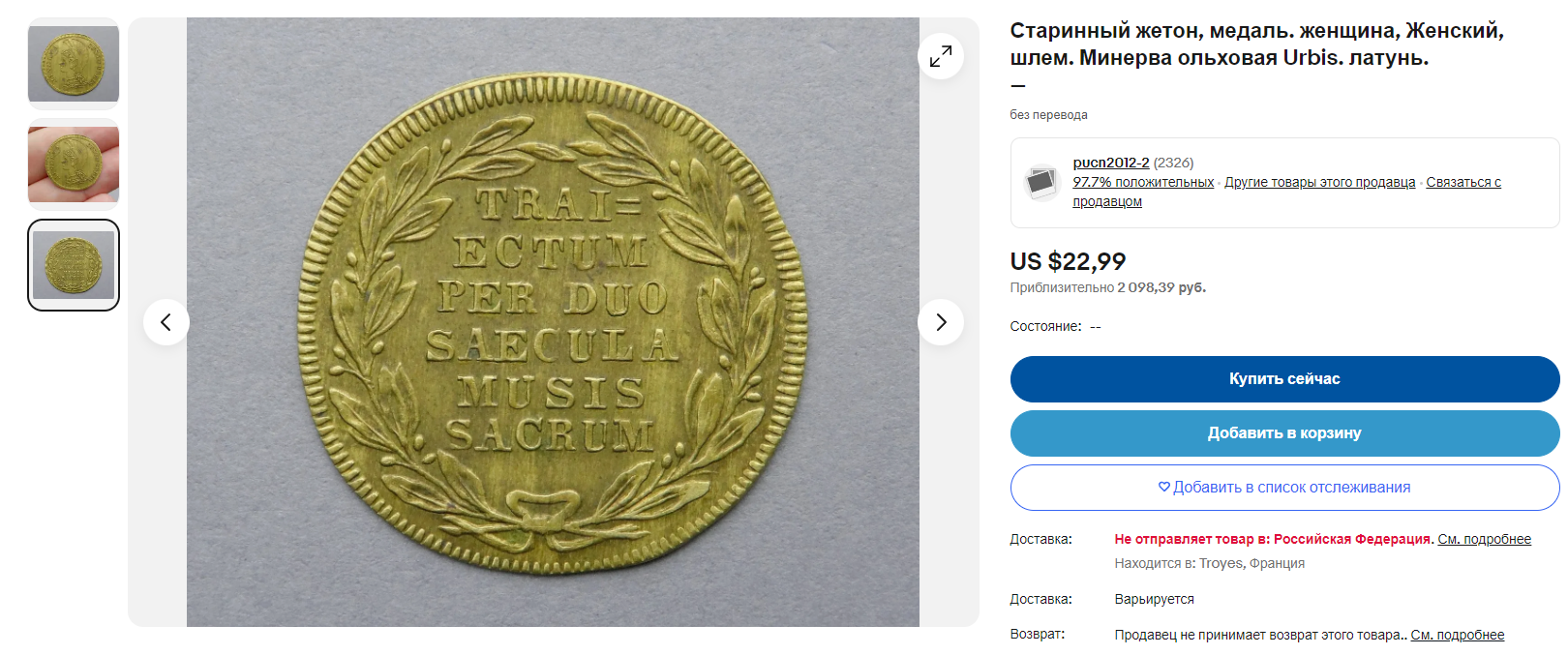This screenshot has width=1568, height=655.
Task: Go to the next coin photo
Action: (x=940, y=322)
